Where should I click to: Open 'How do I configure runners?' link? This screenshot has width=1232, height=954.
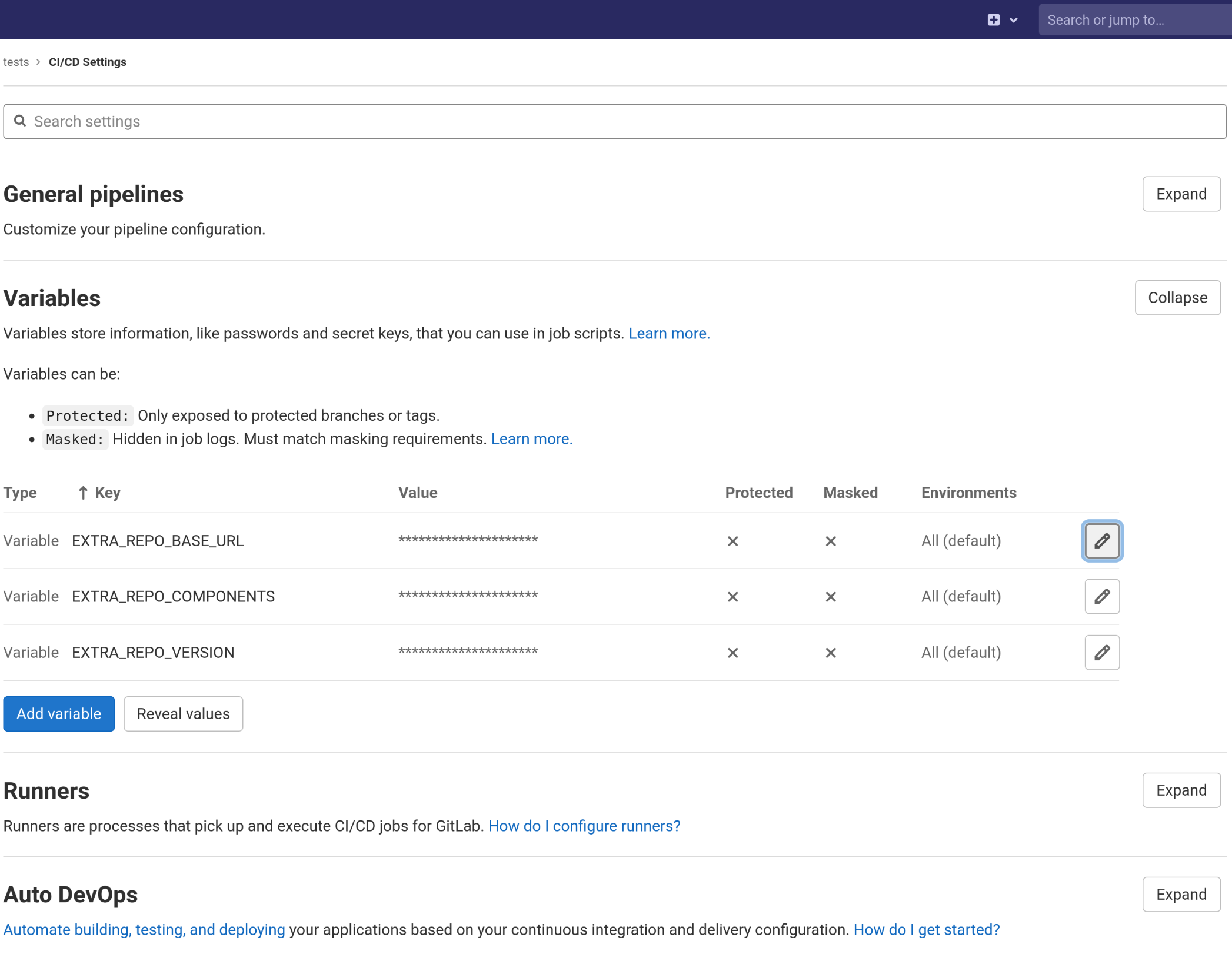584,826
